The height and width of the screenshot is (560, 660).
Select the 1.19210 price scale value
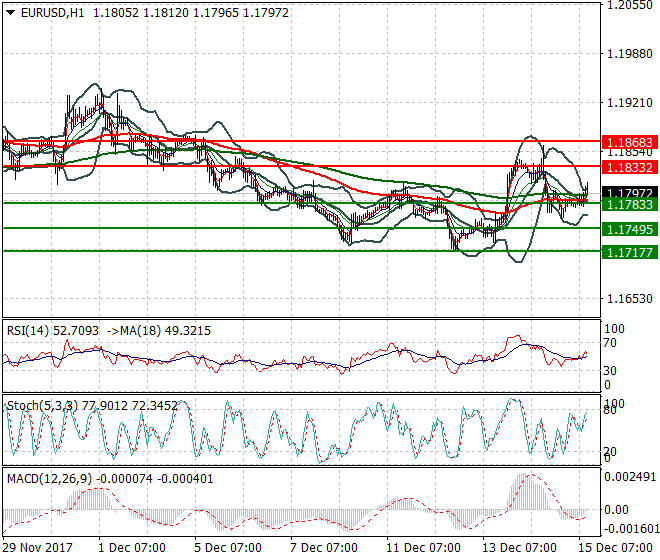click(x=630, y=103)
